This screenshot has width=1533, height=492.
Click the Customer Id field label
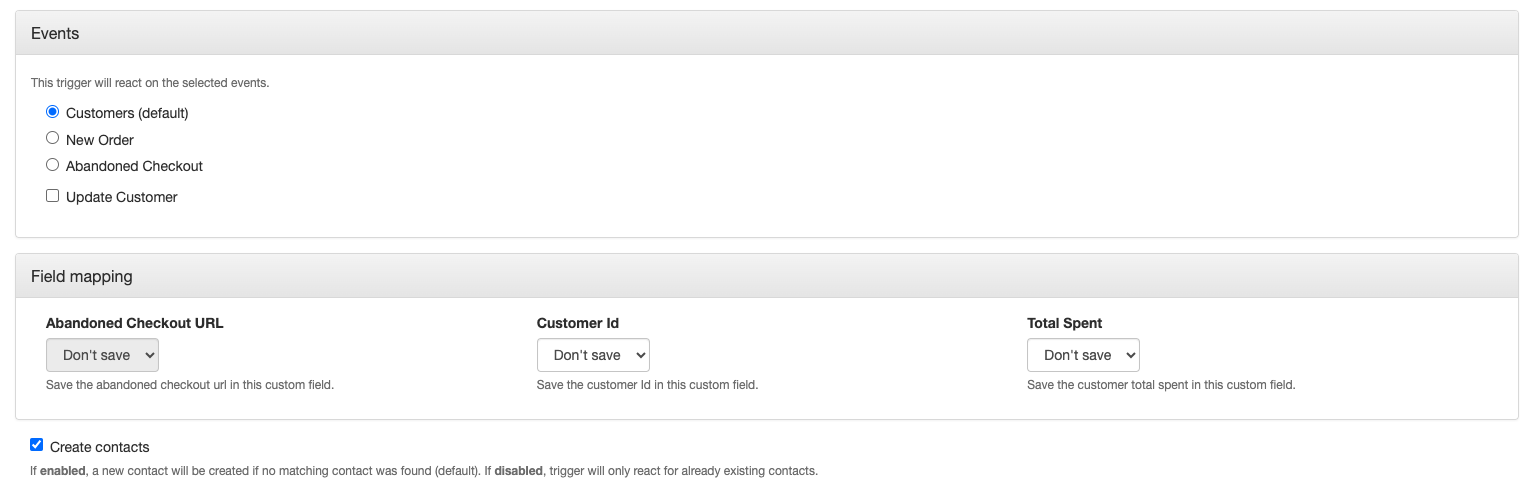[x=578, y=323]
